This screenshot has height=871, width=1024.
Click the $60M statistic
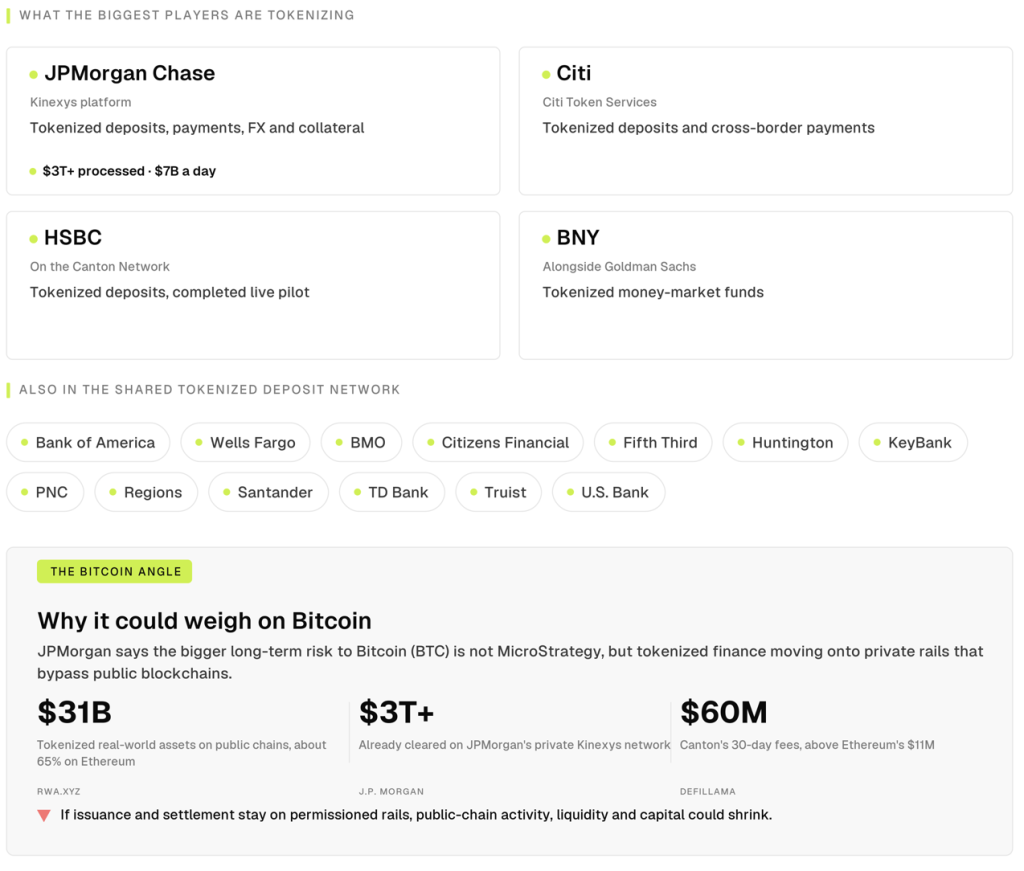pos(724,712)
